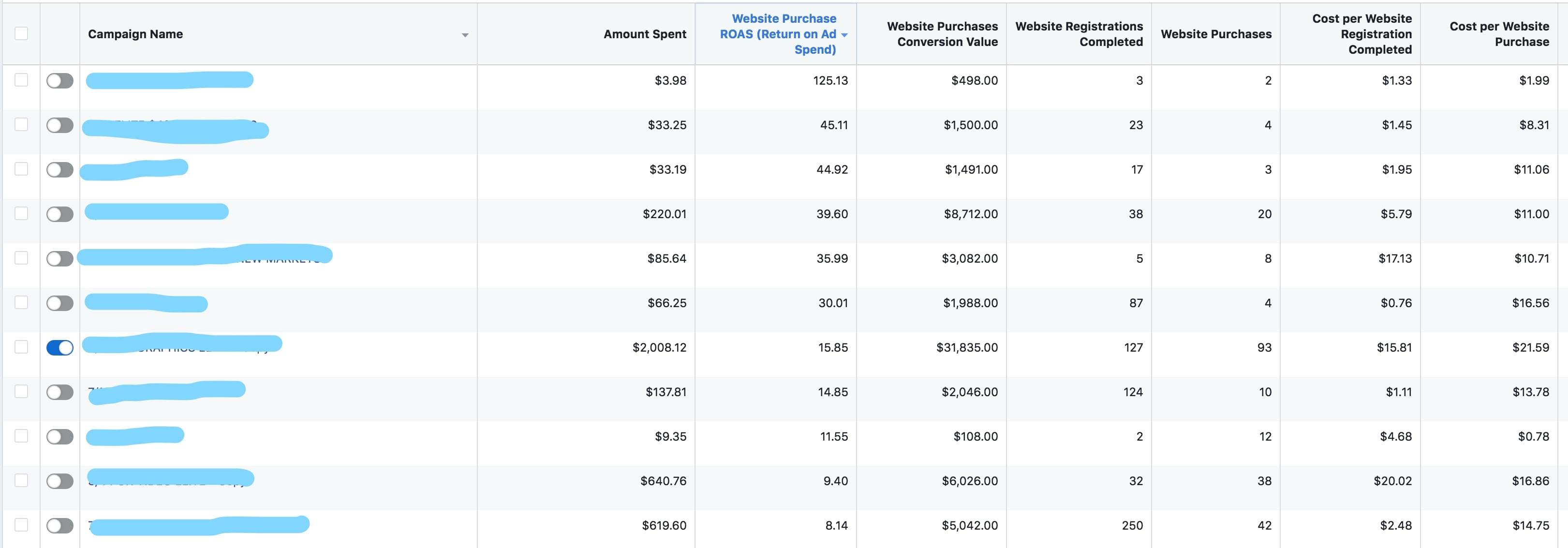This screenshot has height=548, width=1568.
Task: Check the box for the $66.25 campaign row
Action: (21, 302)
